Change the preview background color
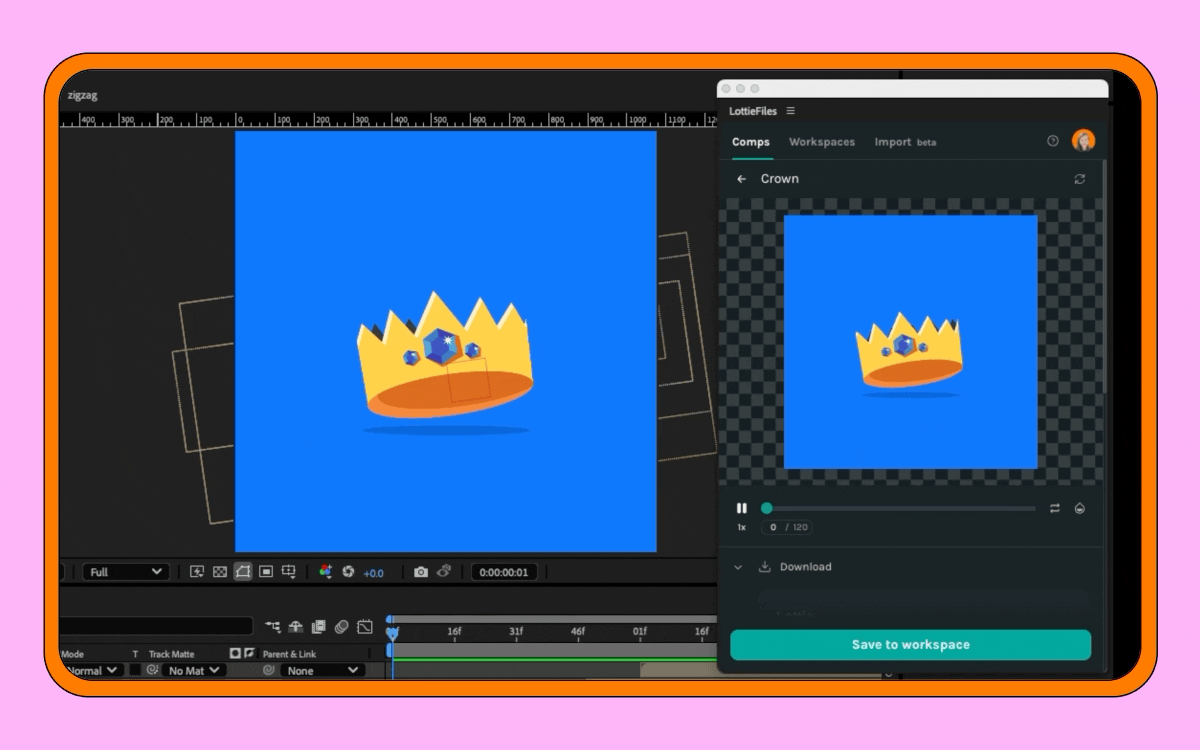 click(1080, 508)
